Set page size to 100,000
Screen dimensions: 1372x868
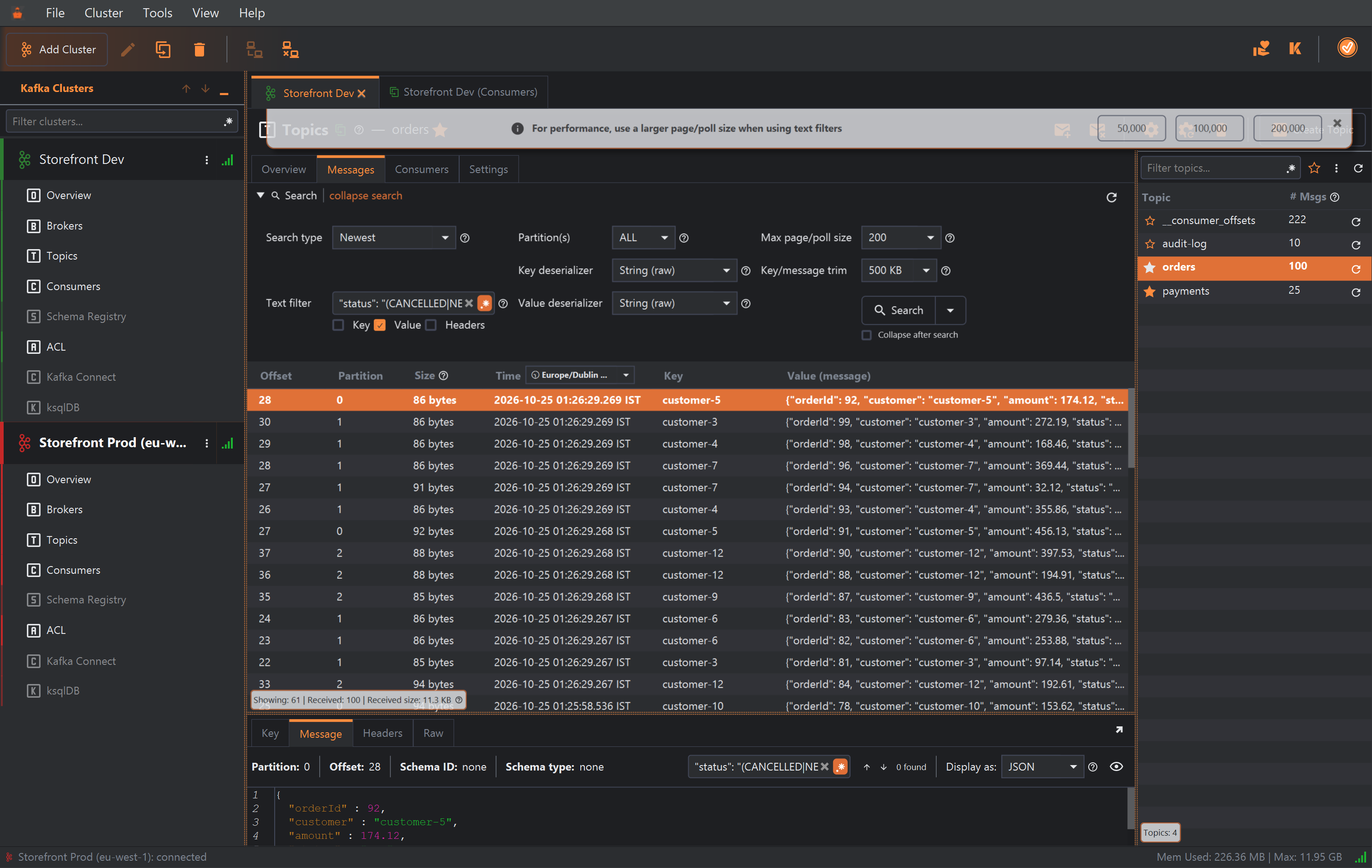[x=1209, y=128]
